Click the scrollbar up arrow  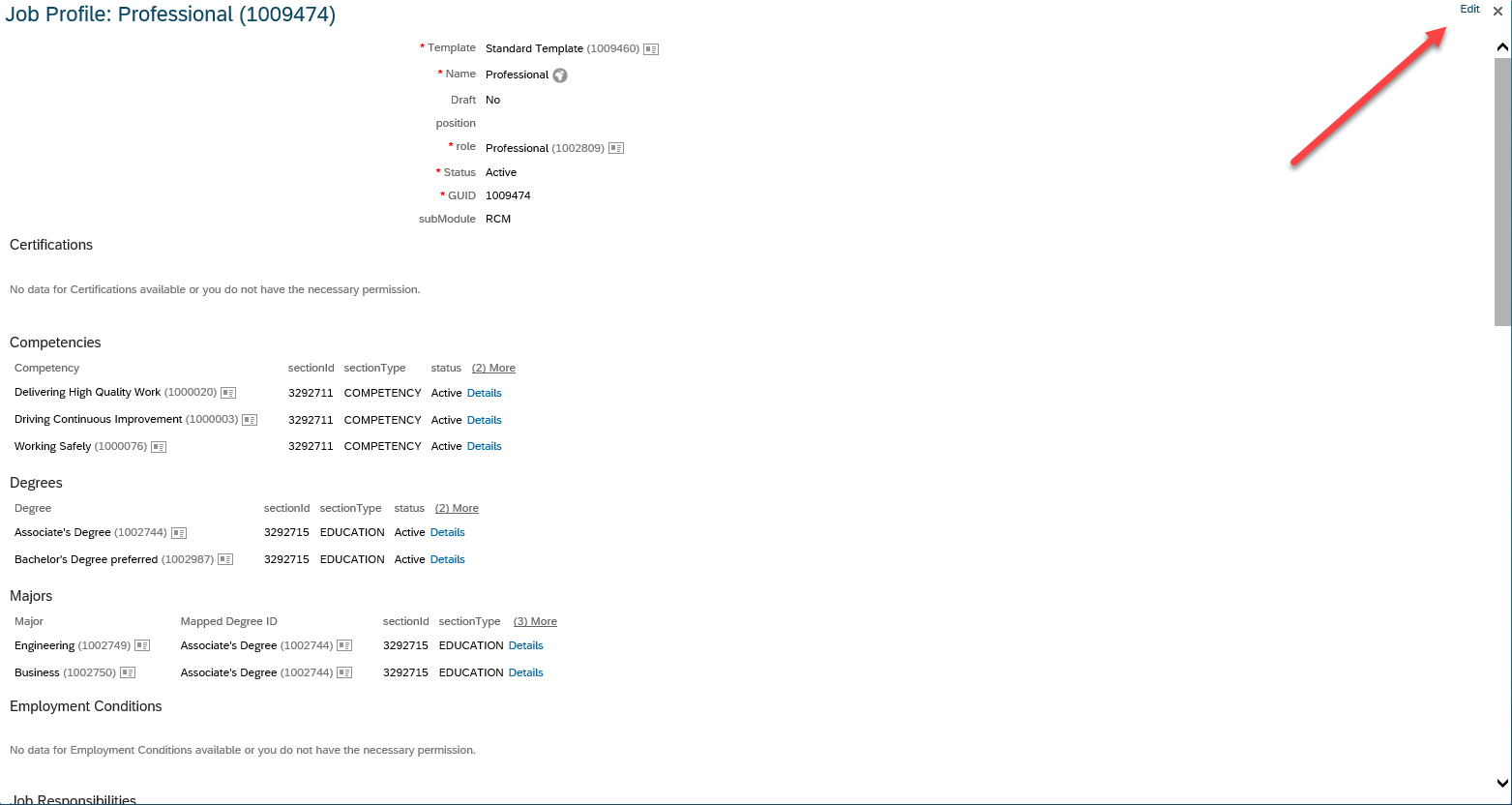point(1502,46)
